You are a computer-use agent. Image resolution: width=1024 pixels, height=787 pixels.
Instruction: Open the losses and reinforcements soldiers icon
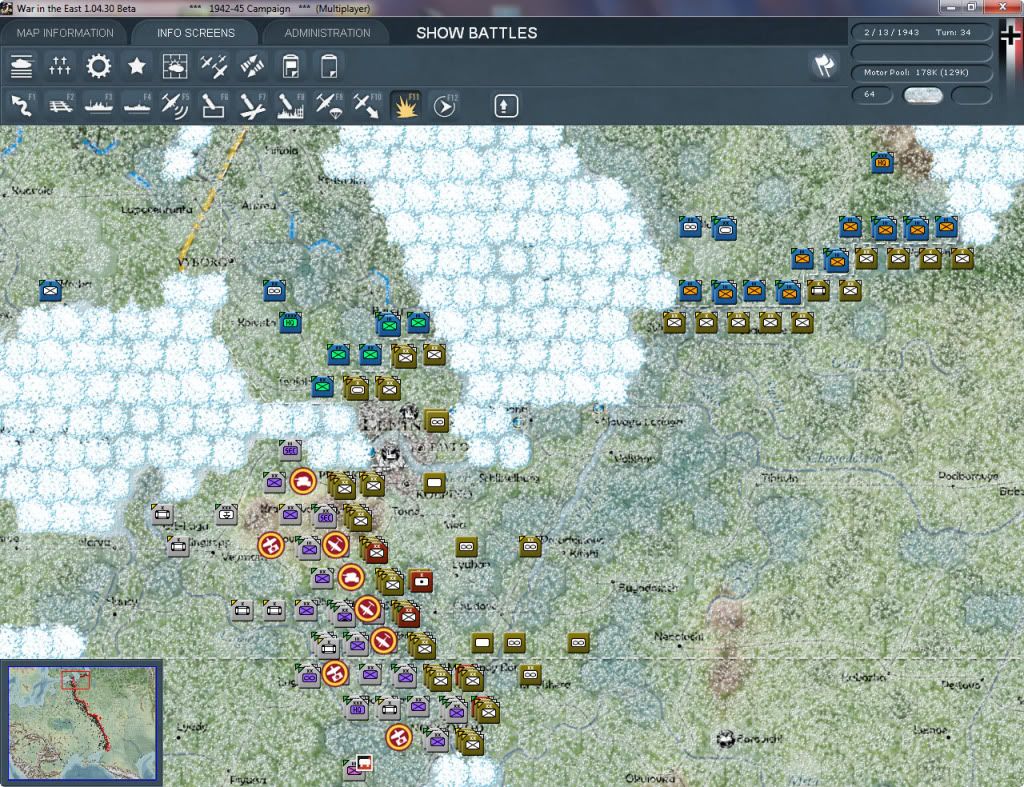59,66
